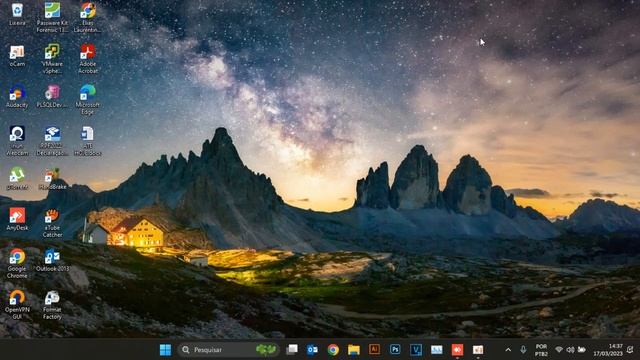This screenshot has width=640, height=360.
Task: Open the POR PTB2 language switcher
Action: click(541, 350)
